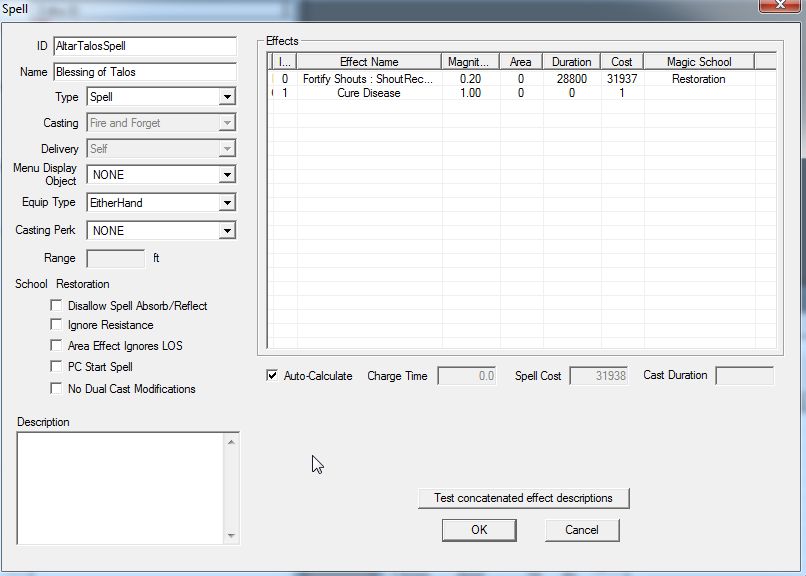Click the Name field Blessing of Talos
The width and height of the screenshot is (806, 576).
tap(145, 72)
